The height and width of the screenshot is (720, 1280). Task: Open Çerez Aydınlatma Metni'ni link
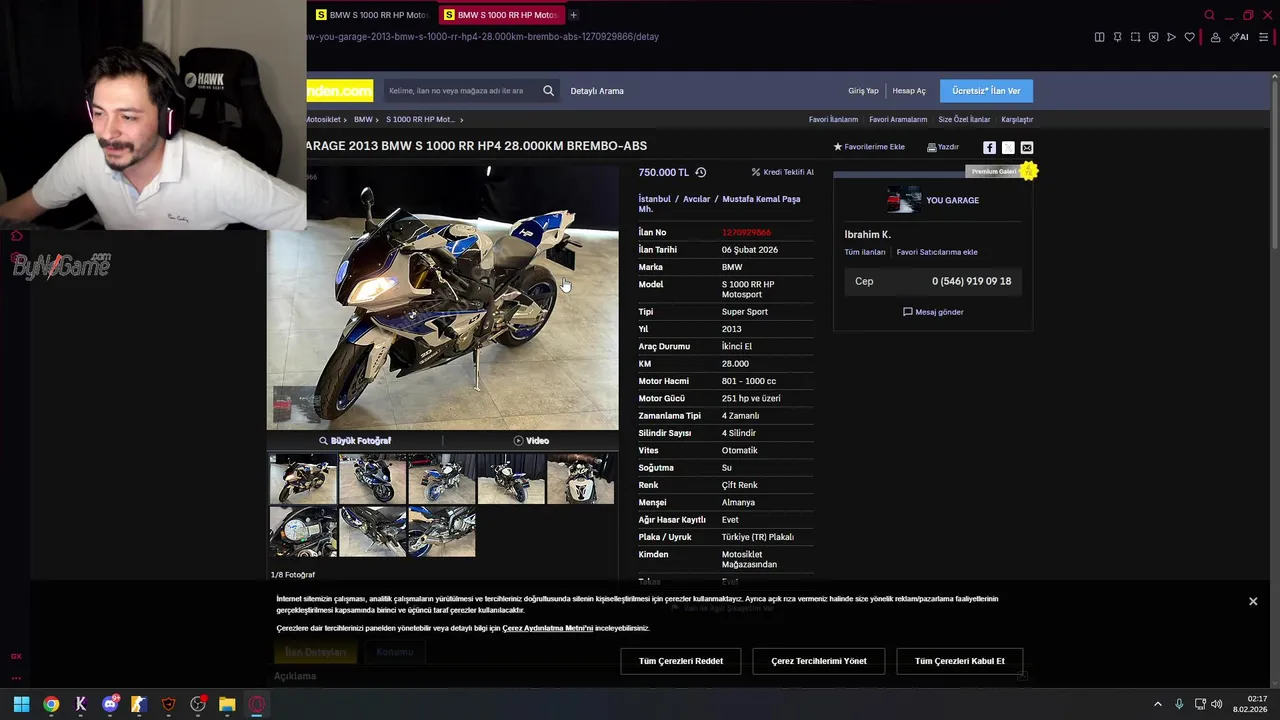(x=547, y=628)
